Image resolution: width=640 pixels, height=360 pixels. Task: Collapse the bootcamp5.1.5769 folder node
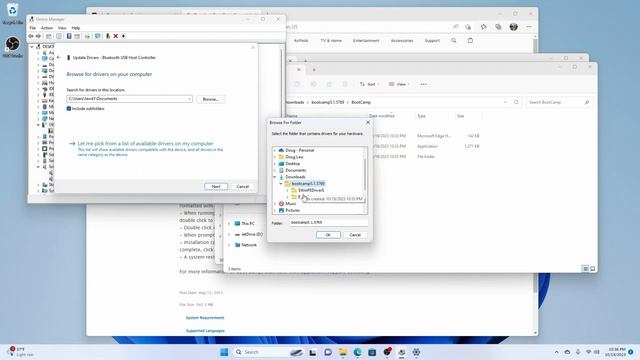[281, 184]
